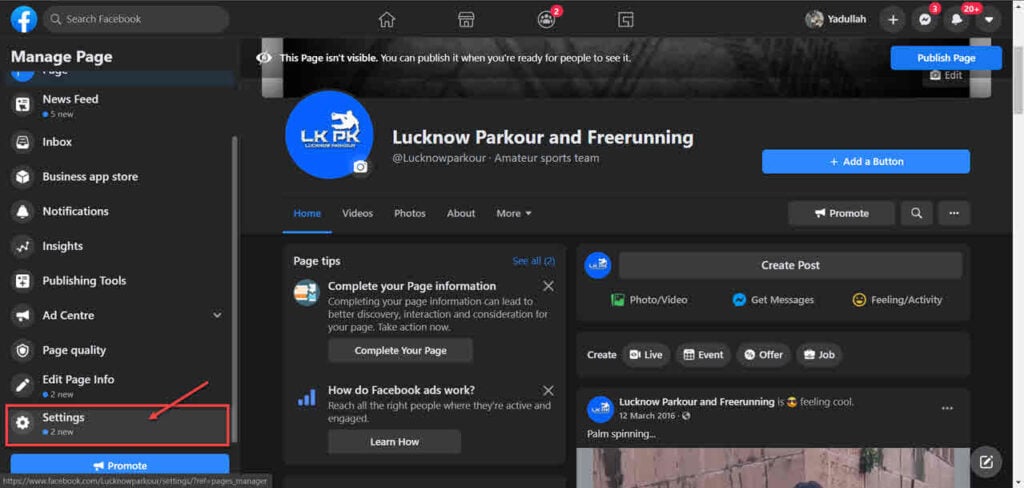Click the new message compose icon
Viewport: 1024px width, 488px height.
985,462
